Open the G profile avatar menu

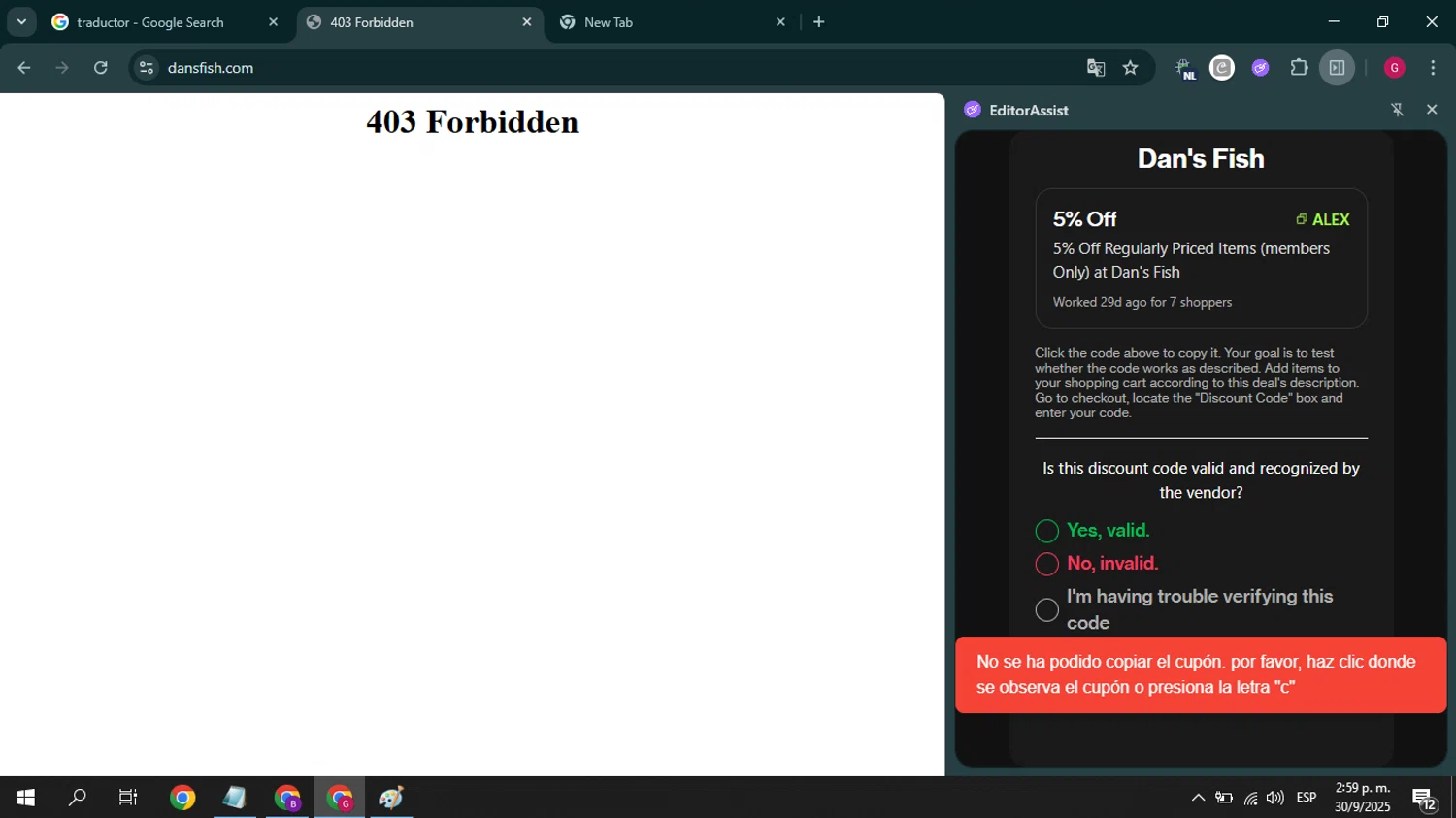[x=1395, y=68]
